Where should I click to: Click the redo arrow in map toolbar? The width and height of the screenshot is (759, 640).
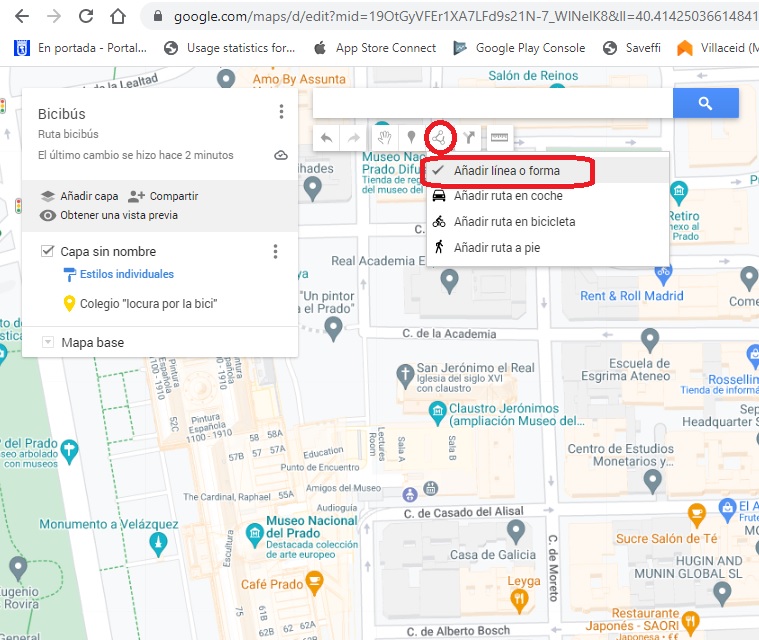point(353,138)
